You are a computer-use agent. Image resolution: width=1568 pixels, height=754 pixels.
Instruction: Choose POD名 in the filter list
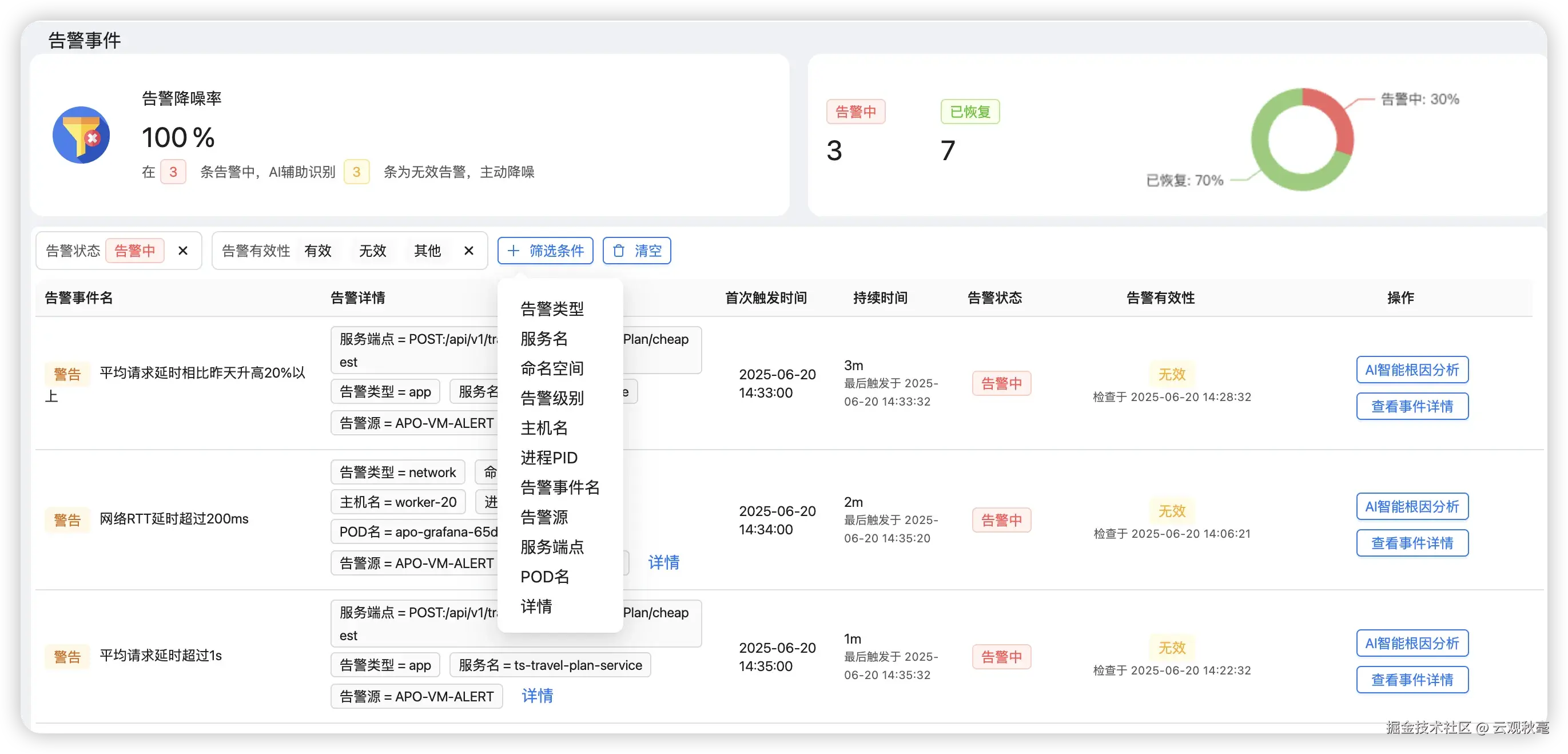click(545, 577)
